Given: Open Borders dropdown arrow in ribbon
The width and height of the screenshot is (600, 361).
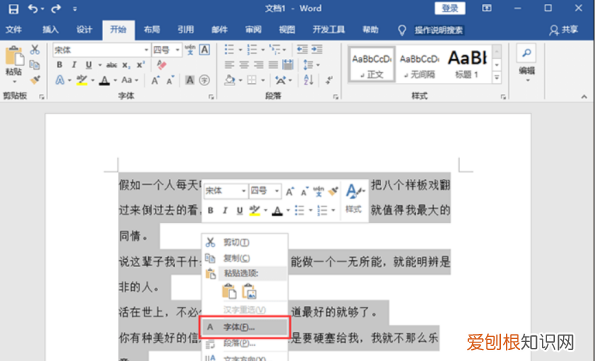Looking at the screenshot, I should click(263, 80).
